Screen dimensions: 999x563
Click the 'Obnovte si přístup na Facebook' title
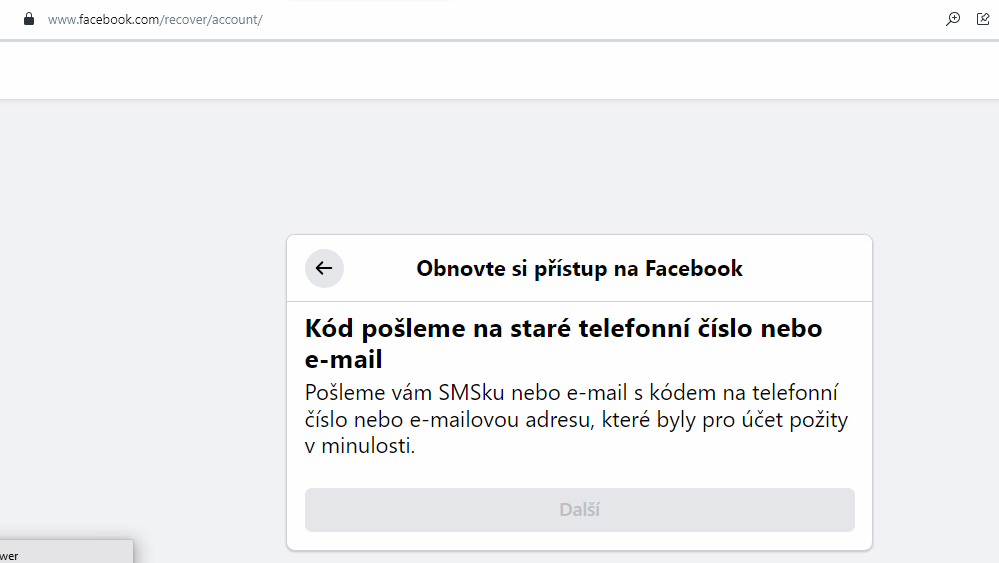579,268
